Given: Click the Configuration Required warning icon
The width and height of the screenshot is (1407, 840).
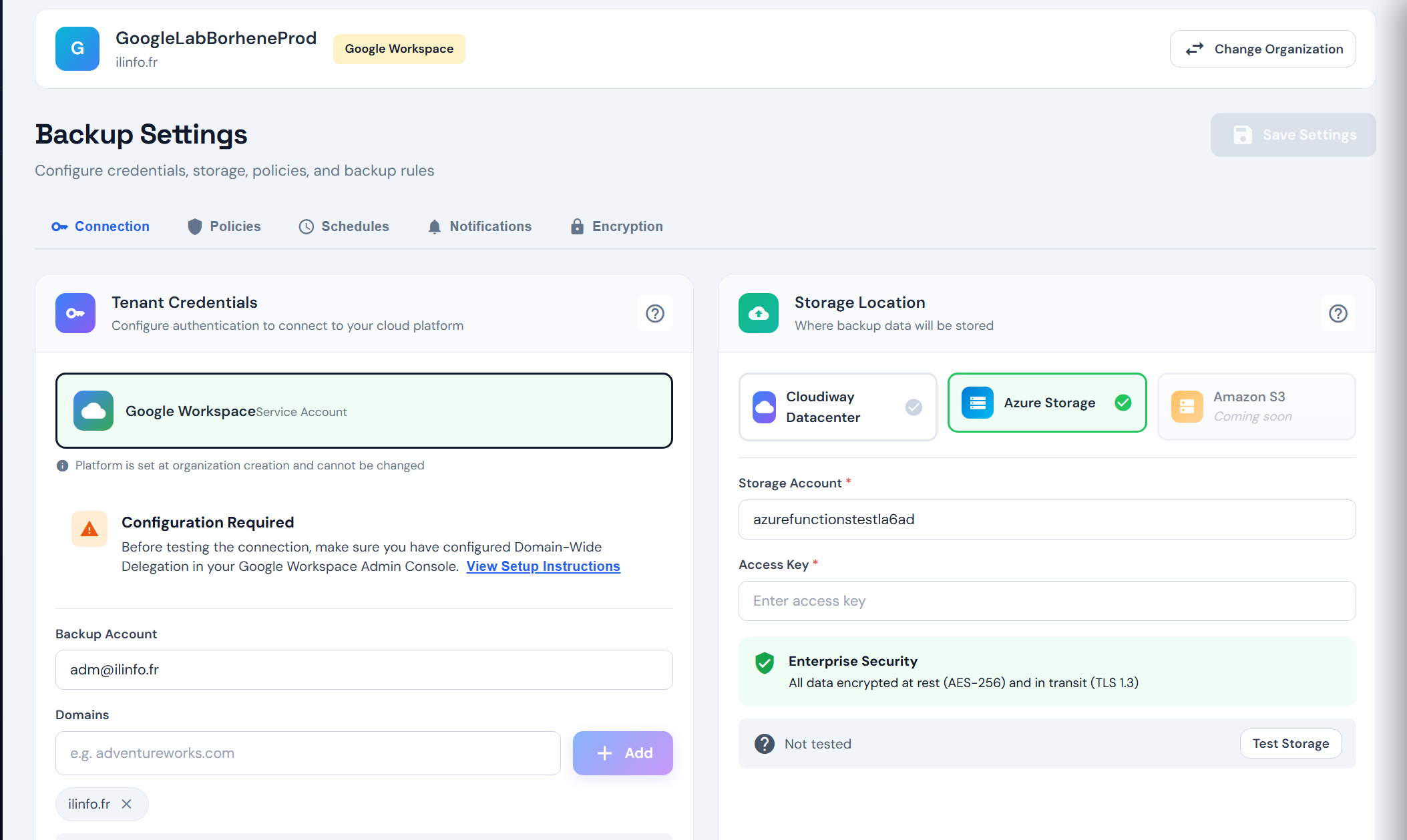Looking at the screenshot, I should point(89,529).
